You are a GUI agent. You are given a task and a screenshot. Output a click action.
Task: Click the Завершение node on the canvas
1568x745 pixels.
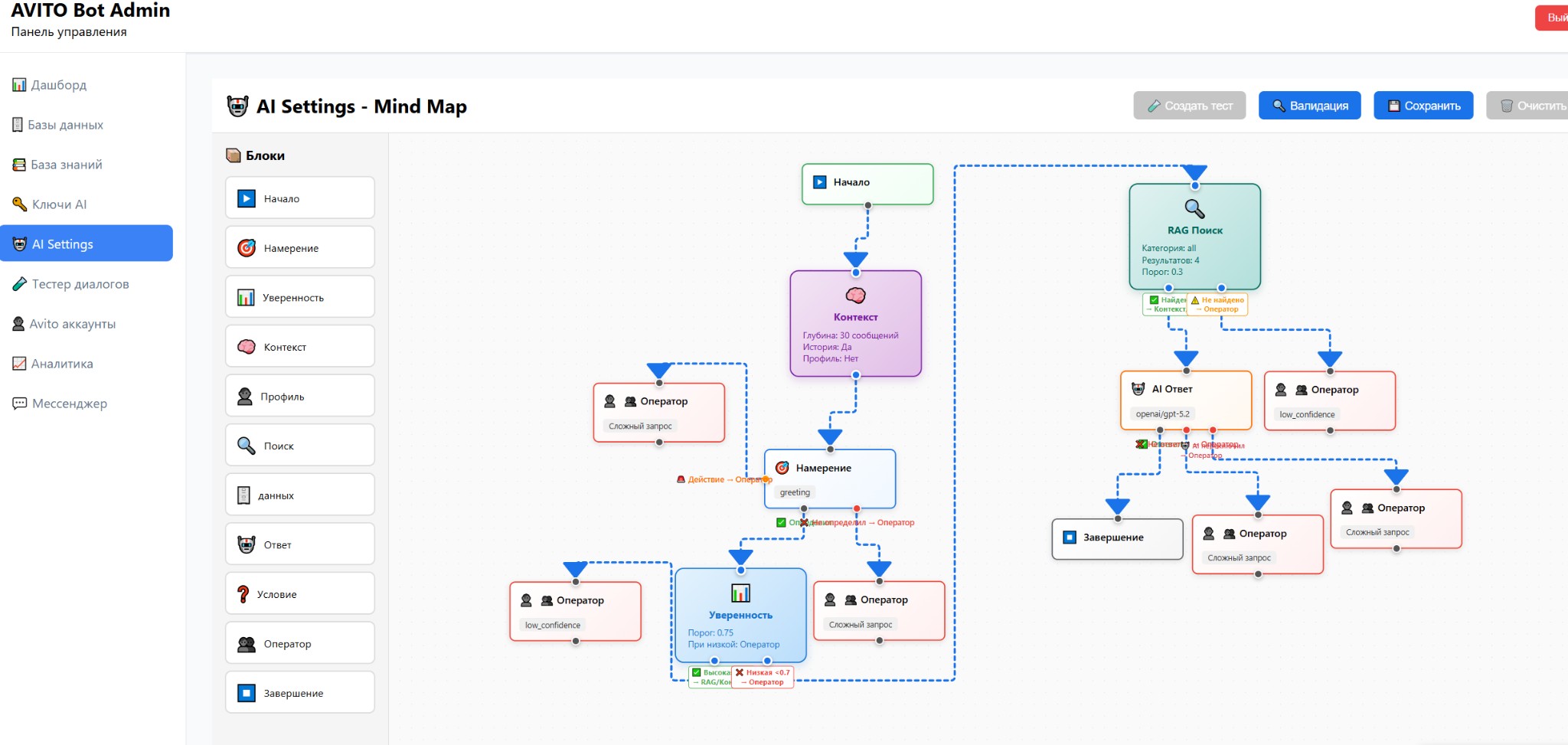(x=1116, y=538)
